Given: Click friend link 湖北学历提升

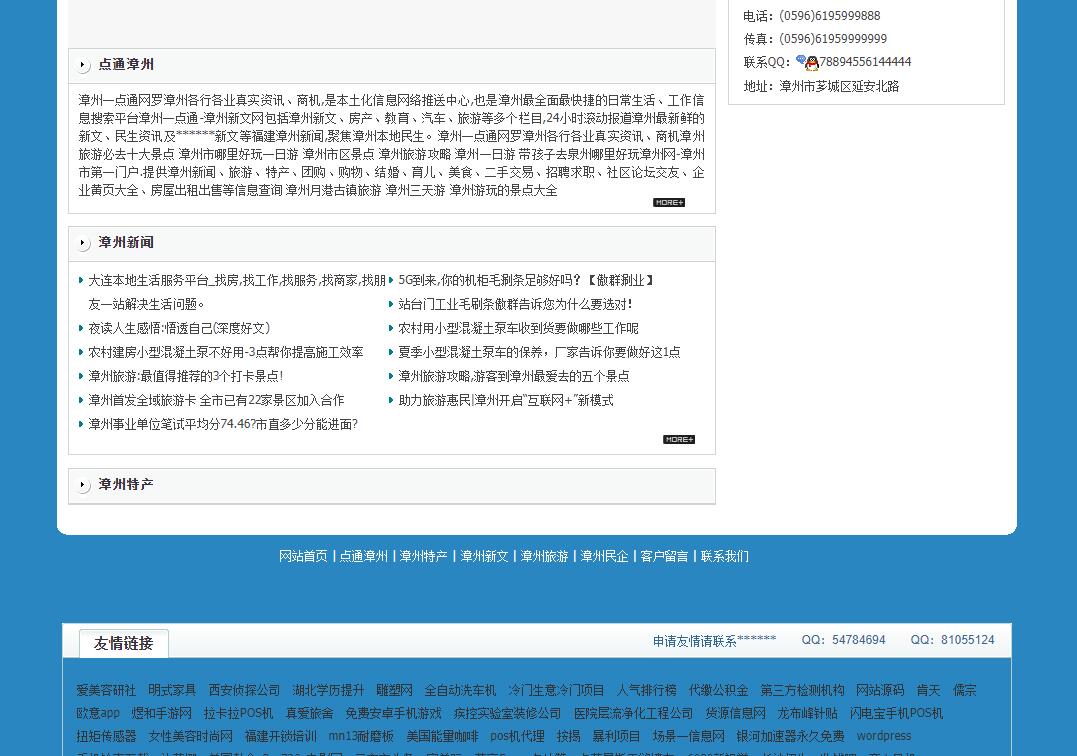Looking at the screenshot, I should pos(328,690).
